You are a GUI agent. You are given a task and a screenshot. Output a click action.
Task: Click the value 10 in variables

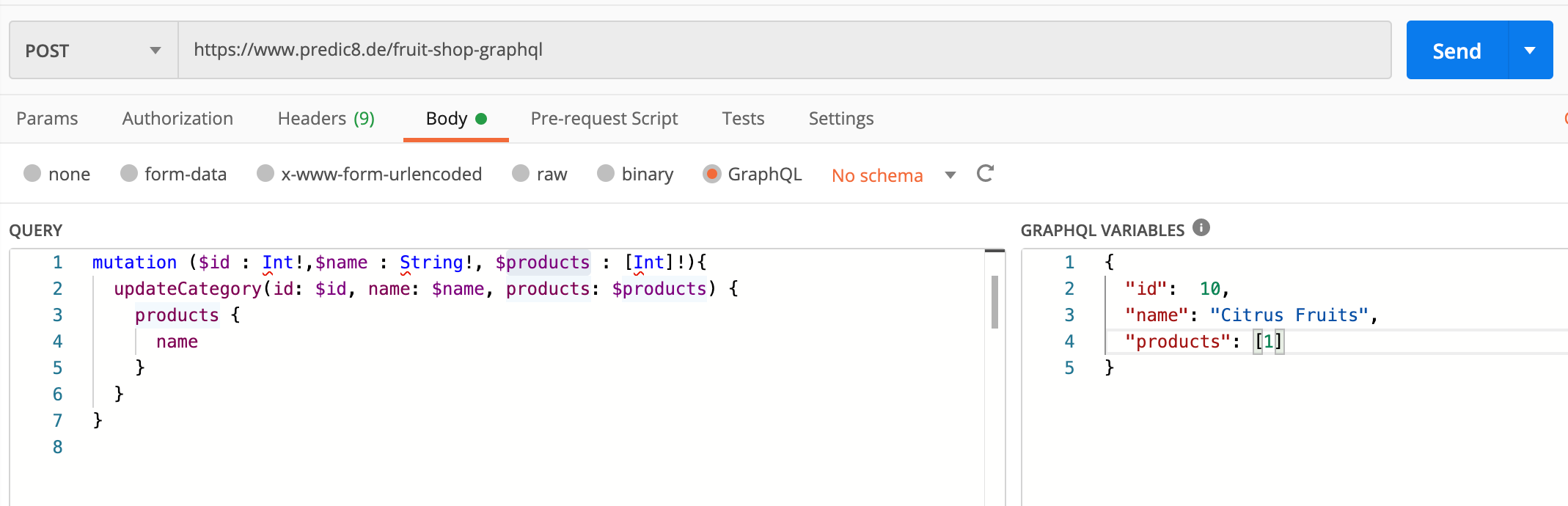[x=1210, y=289]
